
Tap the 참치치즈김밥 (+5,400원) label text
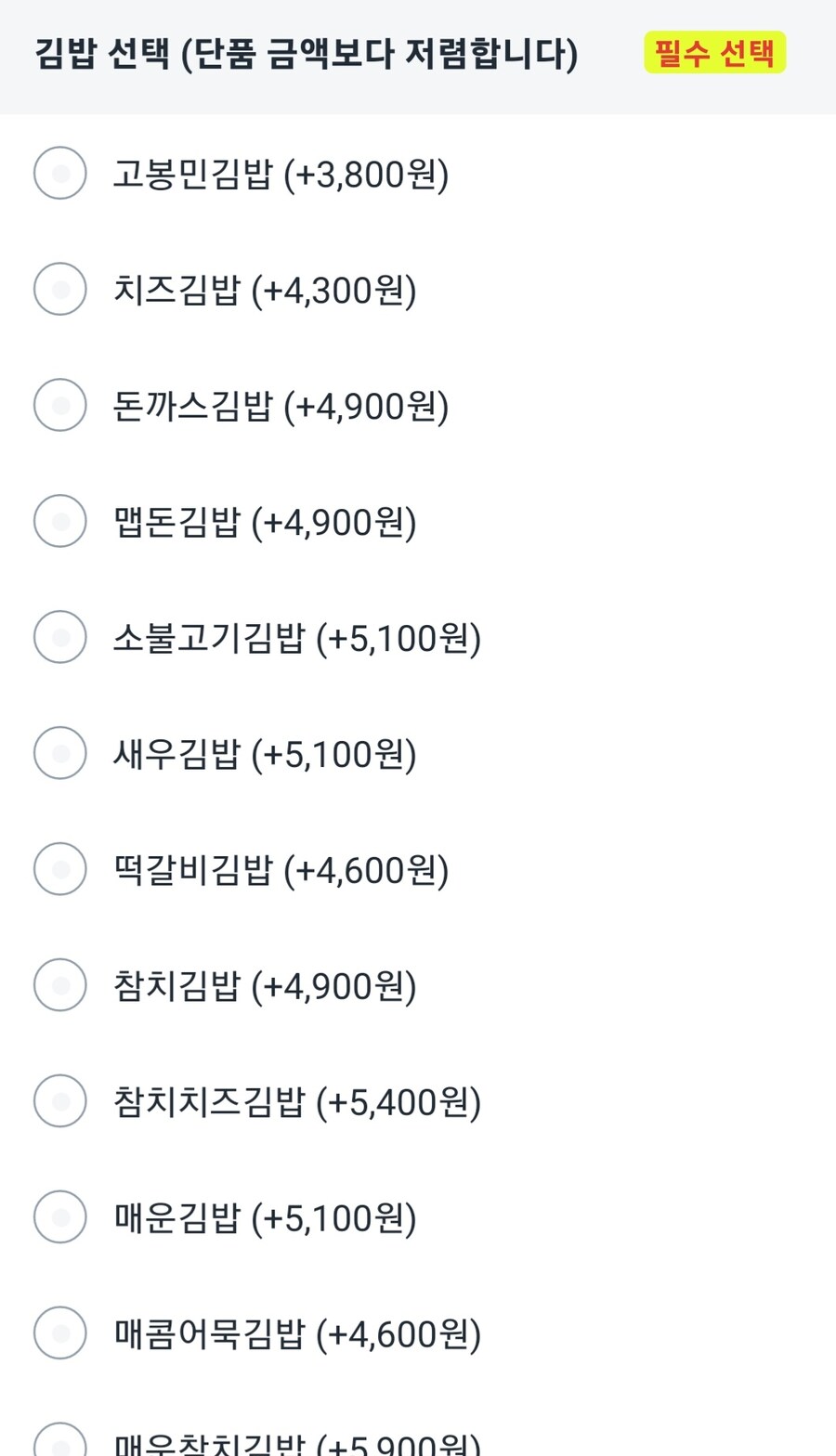(x=297, y=1103)
